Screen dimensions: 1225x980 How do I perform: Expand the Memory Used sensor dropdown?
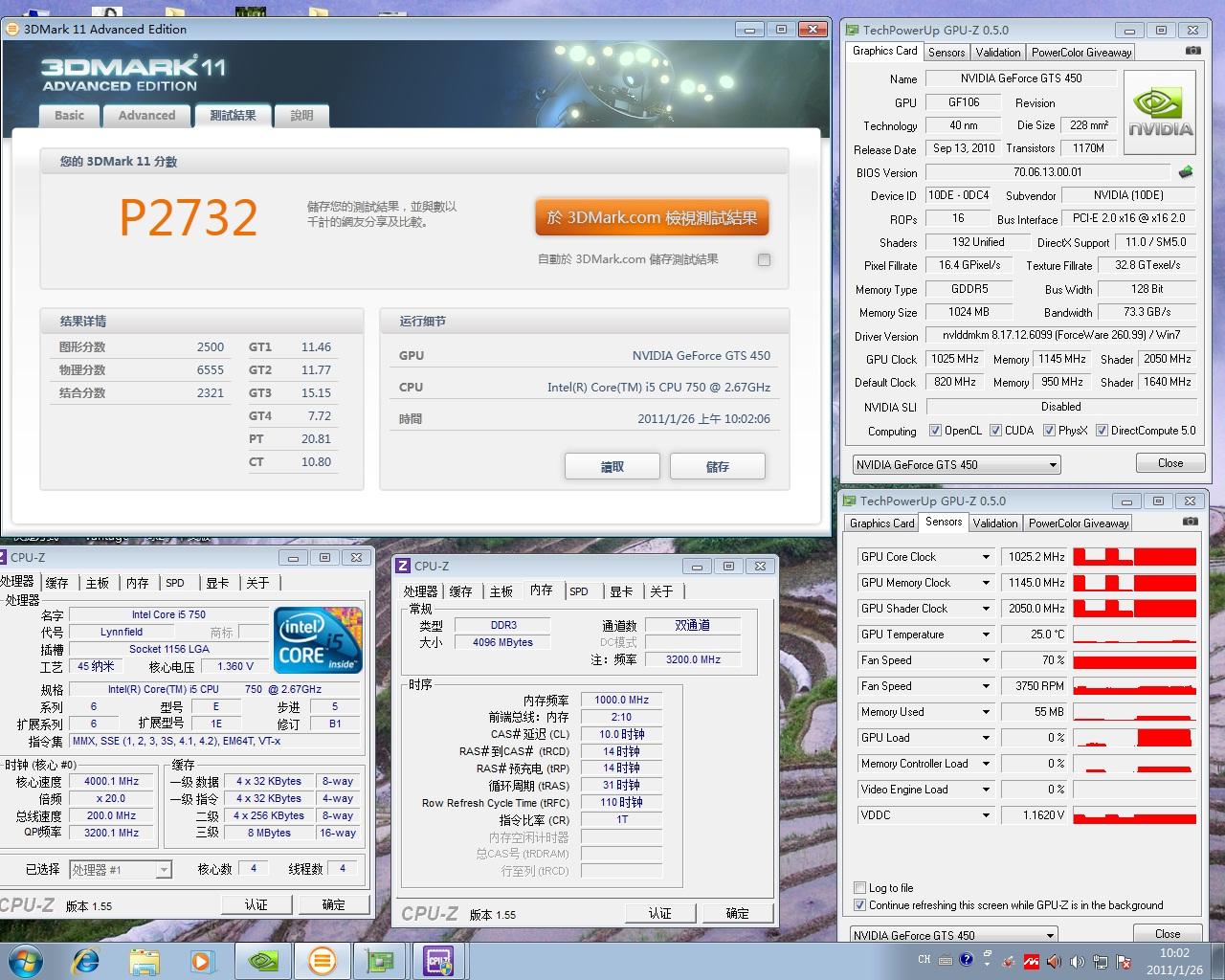(986, 712)
